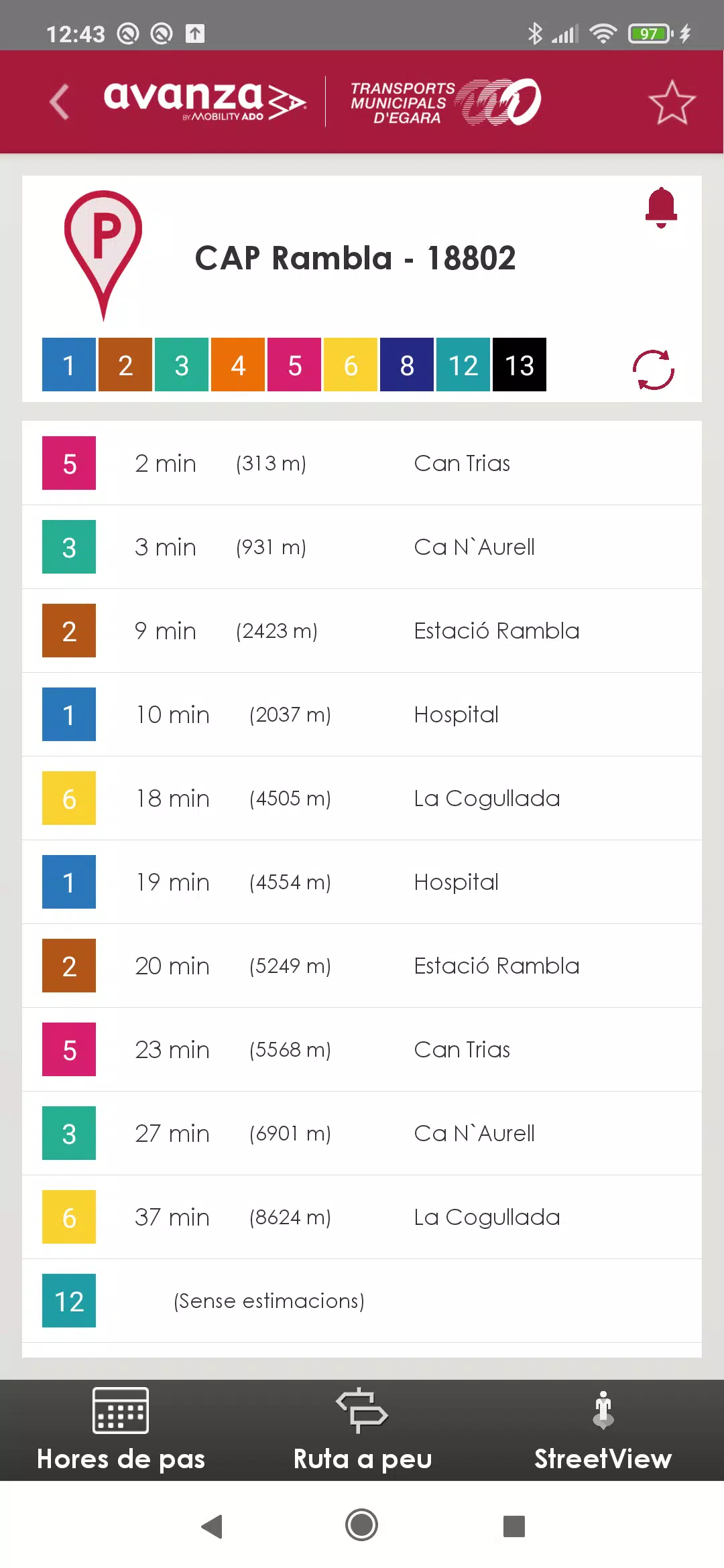
Task: Filter by blue line 1 swatch
Action: click(69, 365)
